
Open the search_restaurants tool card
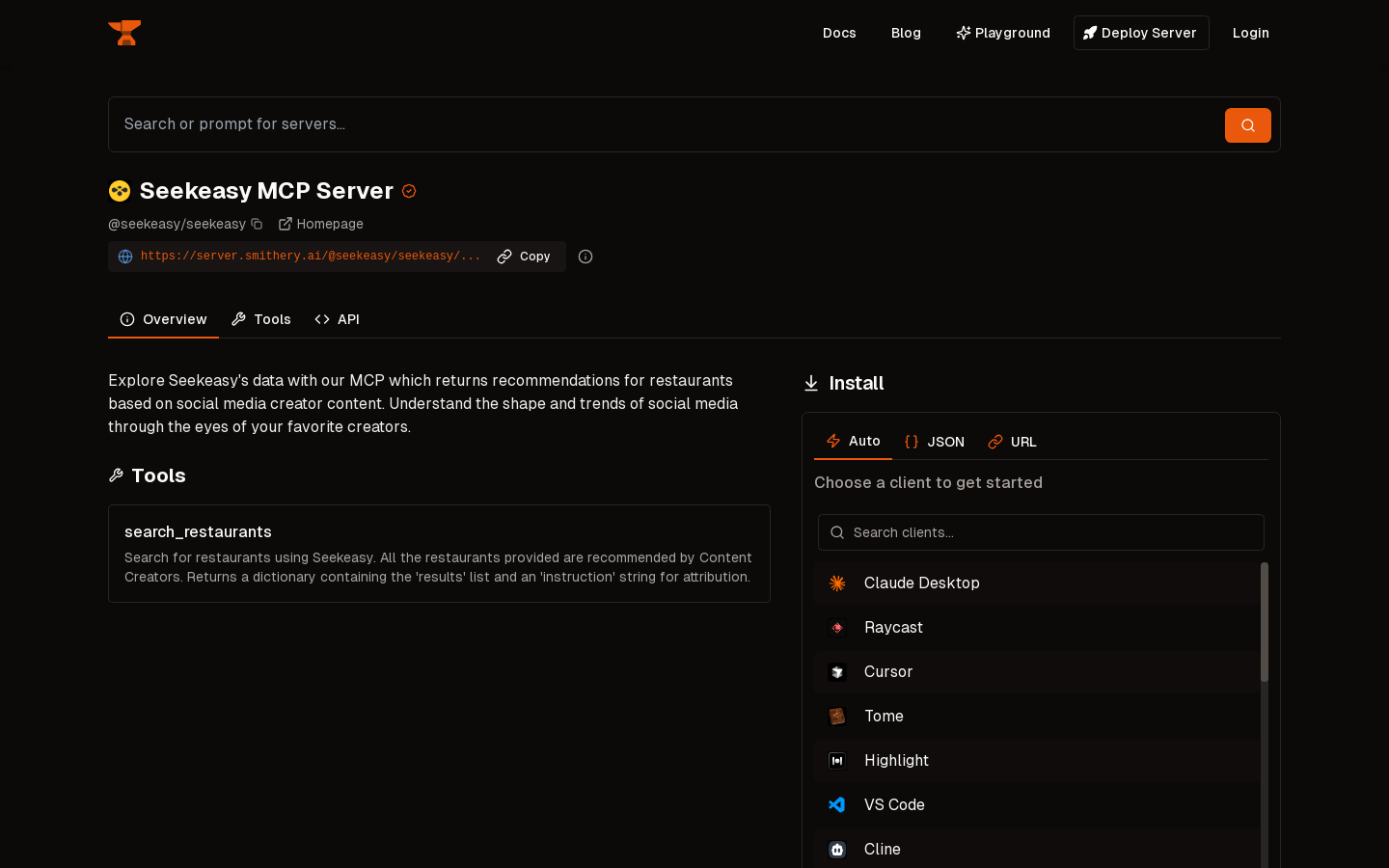click(439, 554)
